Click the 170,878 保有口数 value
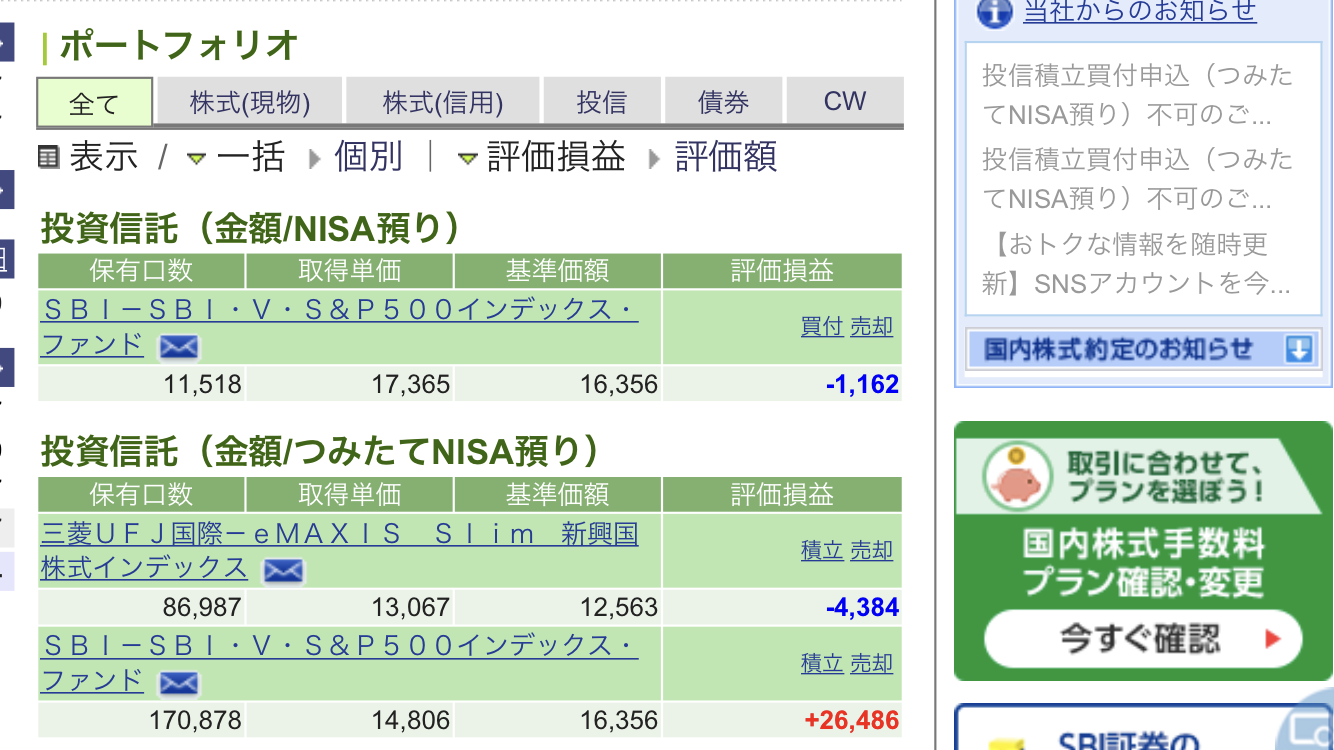 pyautogui.click(x=195, y=720)
